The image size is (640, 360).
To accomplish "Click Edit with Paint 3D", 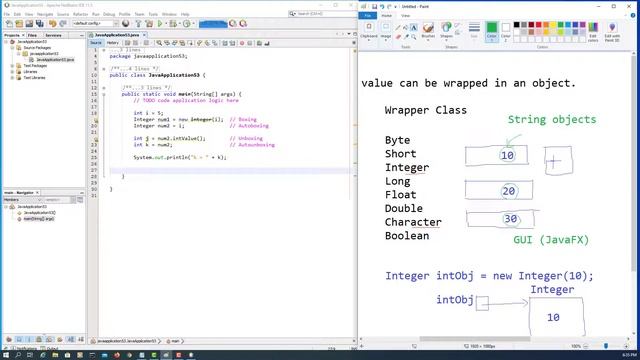I will tap(612, 31).
